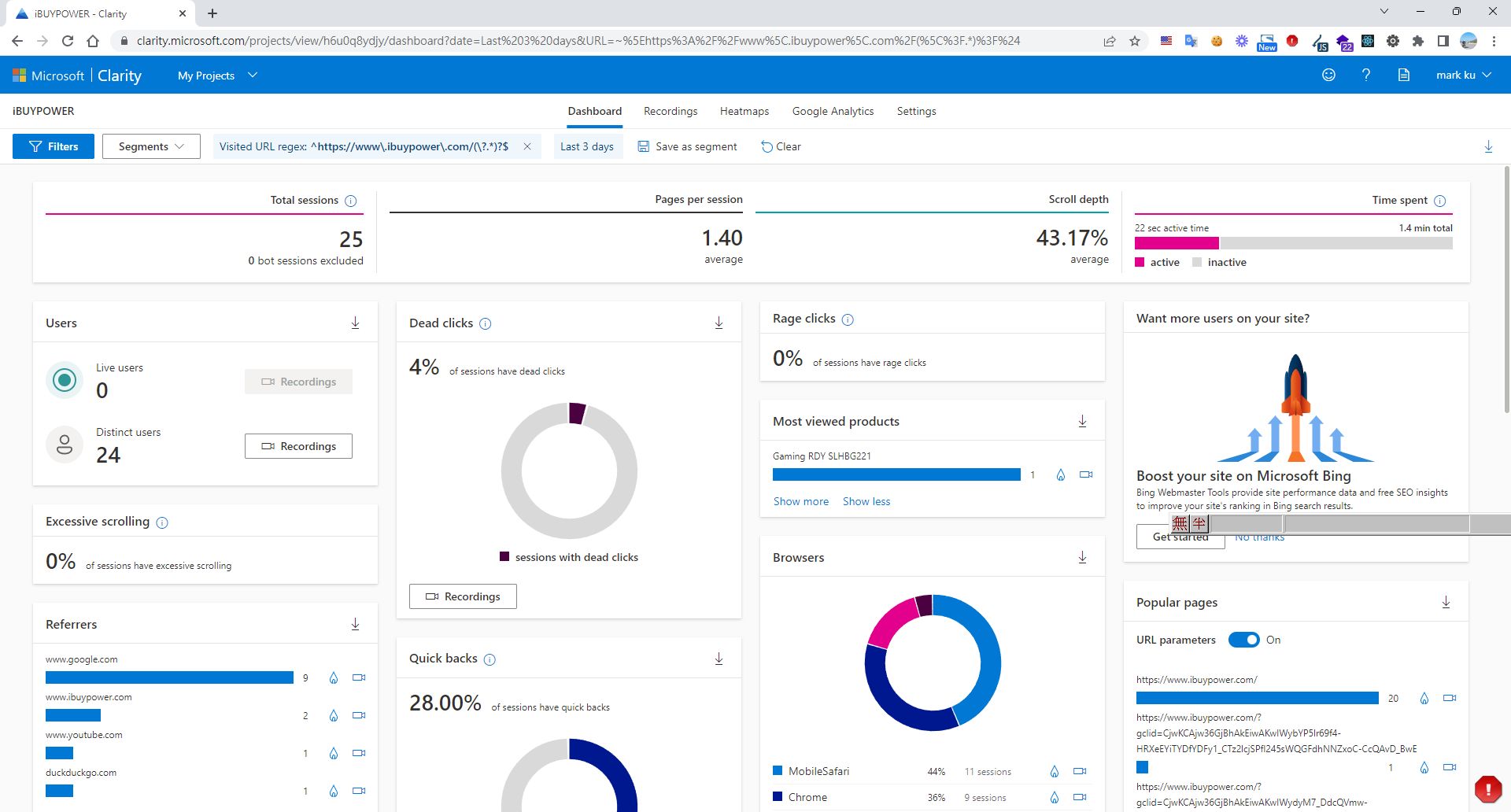Remove the Visited URL regex filter
This screenshot has width=1511, height=812.
coord(527,146)
